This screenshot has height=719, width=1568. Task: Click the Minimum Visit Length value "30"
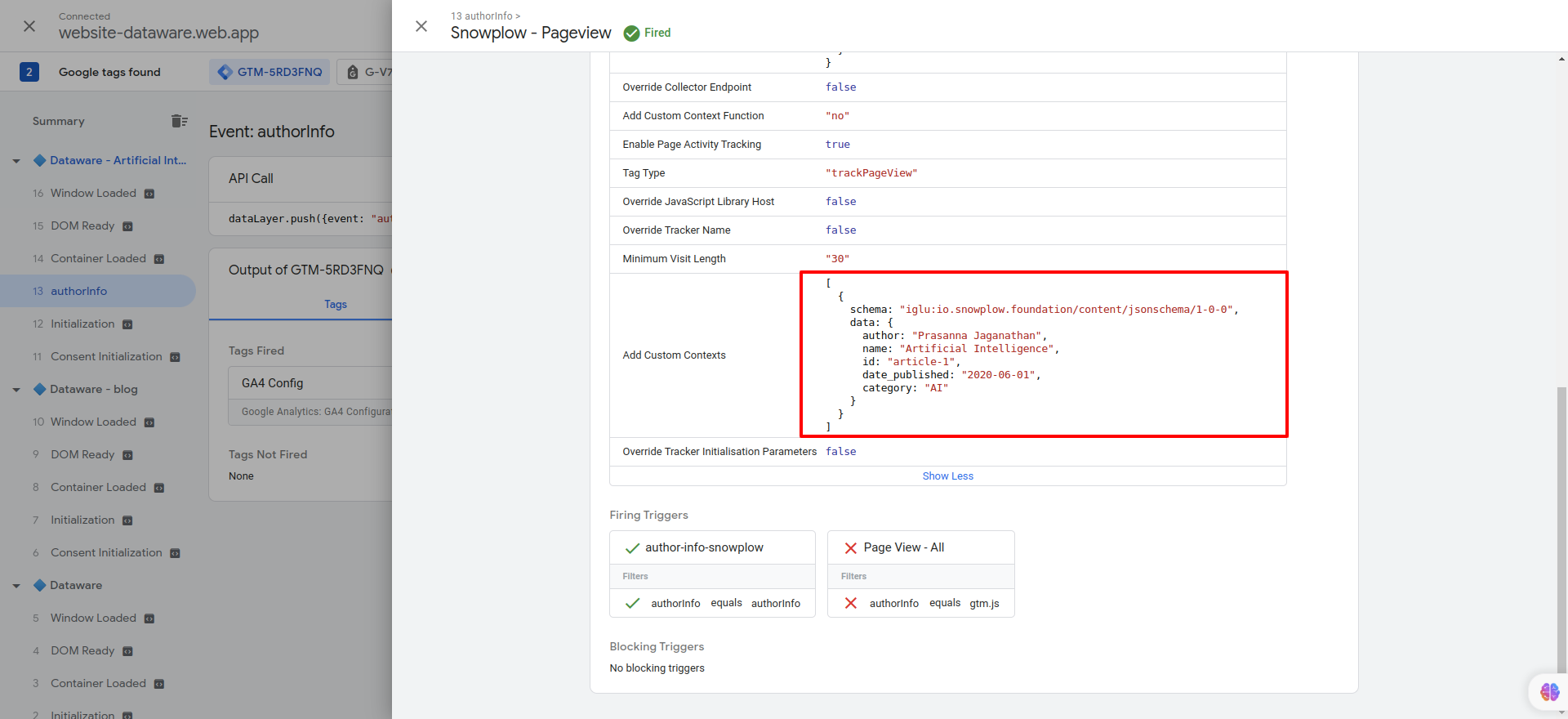click(x=837, y=258)
